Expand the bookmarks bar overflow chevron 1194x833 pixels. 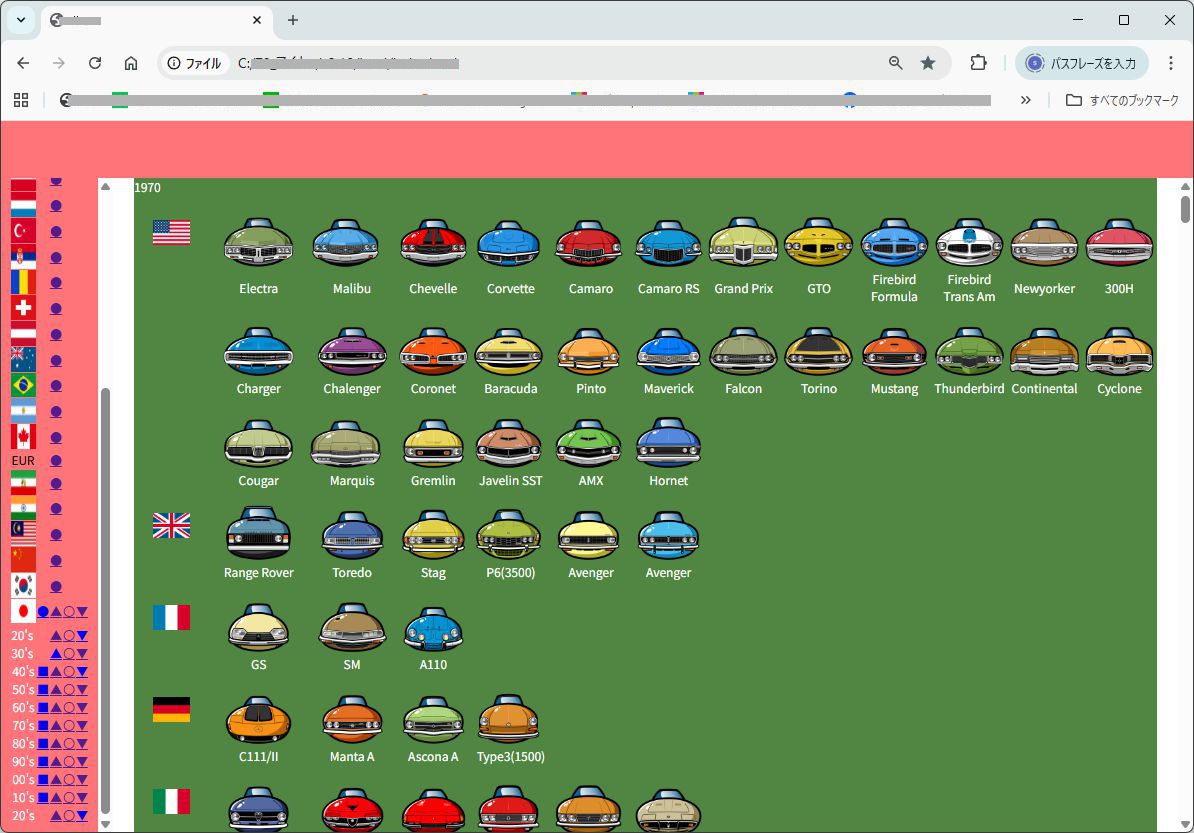(1025, 100)
